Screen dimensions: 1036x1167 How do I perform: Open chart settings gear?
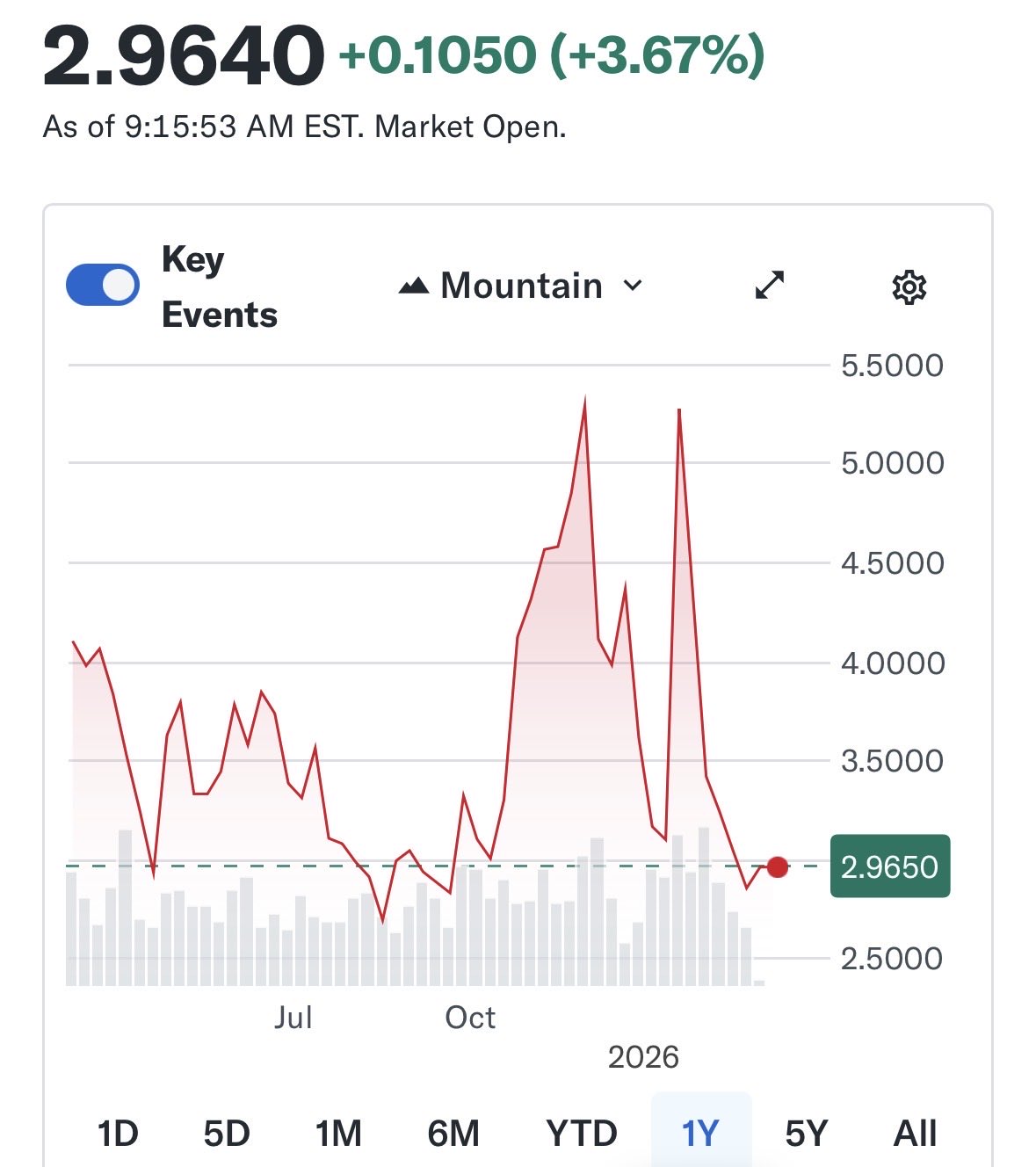click(x=909, y=287)
